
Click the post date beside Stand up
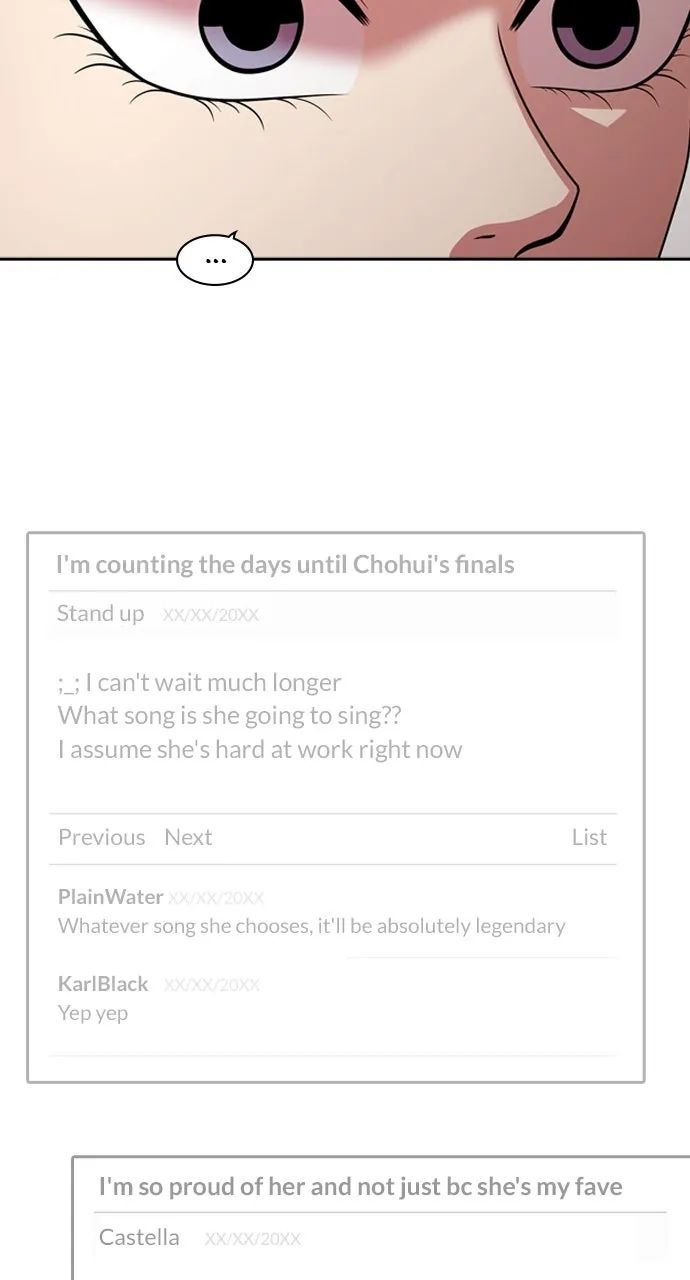[210, 615]
